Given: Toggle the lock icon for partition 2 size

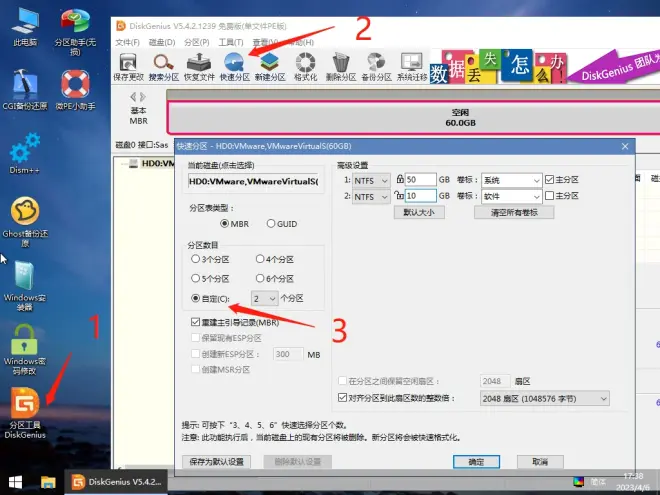Looking at the screenshot, I should click(x=399, y=195).
